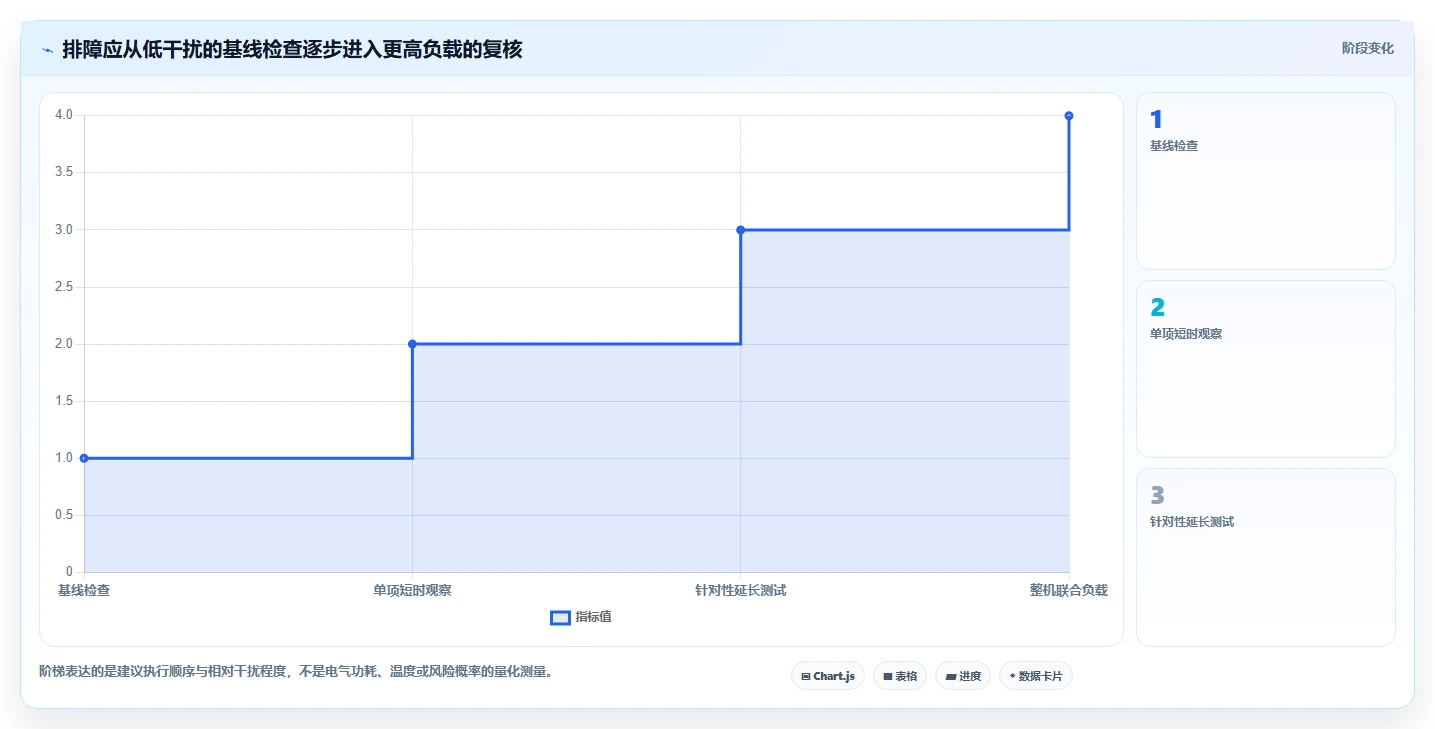Open the card numbered 2 单项短时观察
This screenshot has height=729, width=1435.
(1265, 369)
